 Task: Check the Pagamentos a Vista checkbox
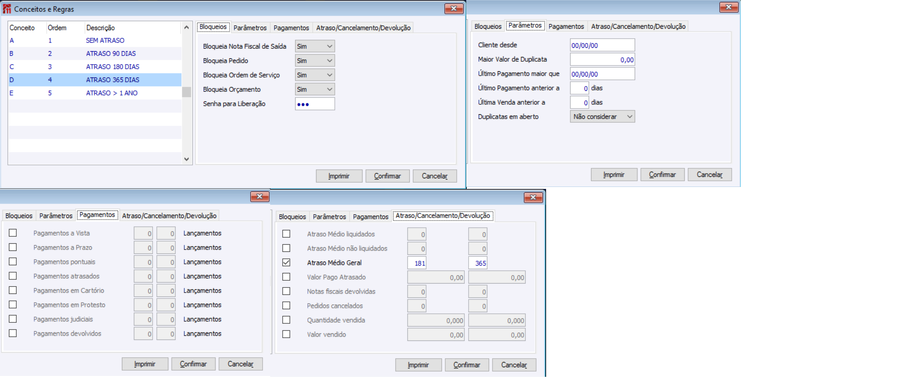click(13, 233)
